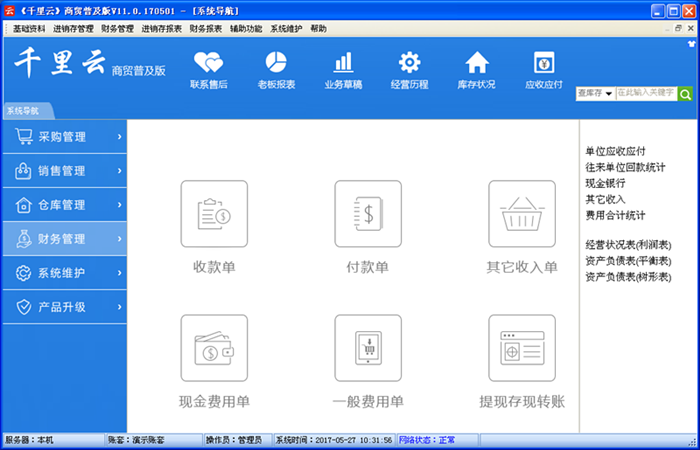The width and height of the screenshot is (700, 450).
Task: Open 业务草稿 bar chart icon
Action: 343,62
